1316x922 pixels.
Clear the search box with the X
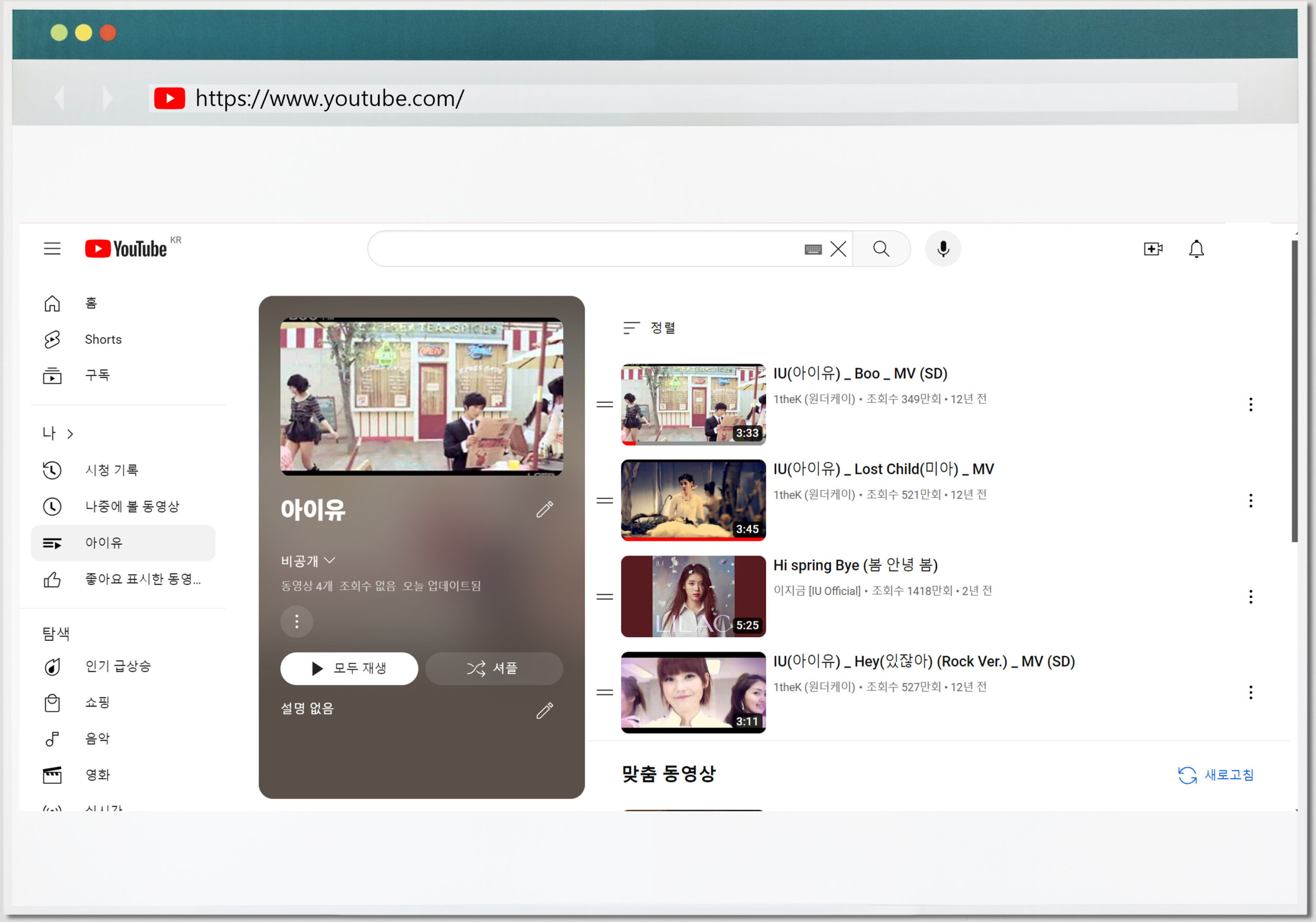click(838, 249)
